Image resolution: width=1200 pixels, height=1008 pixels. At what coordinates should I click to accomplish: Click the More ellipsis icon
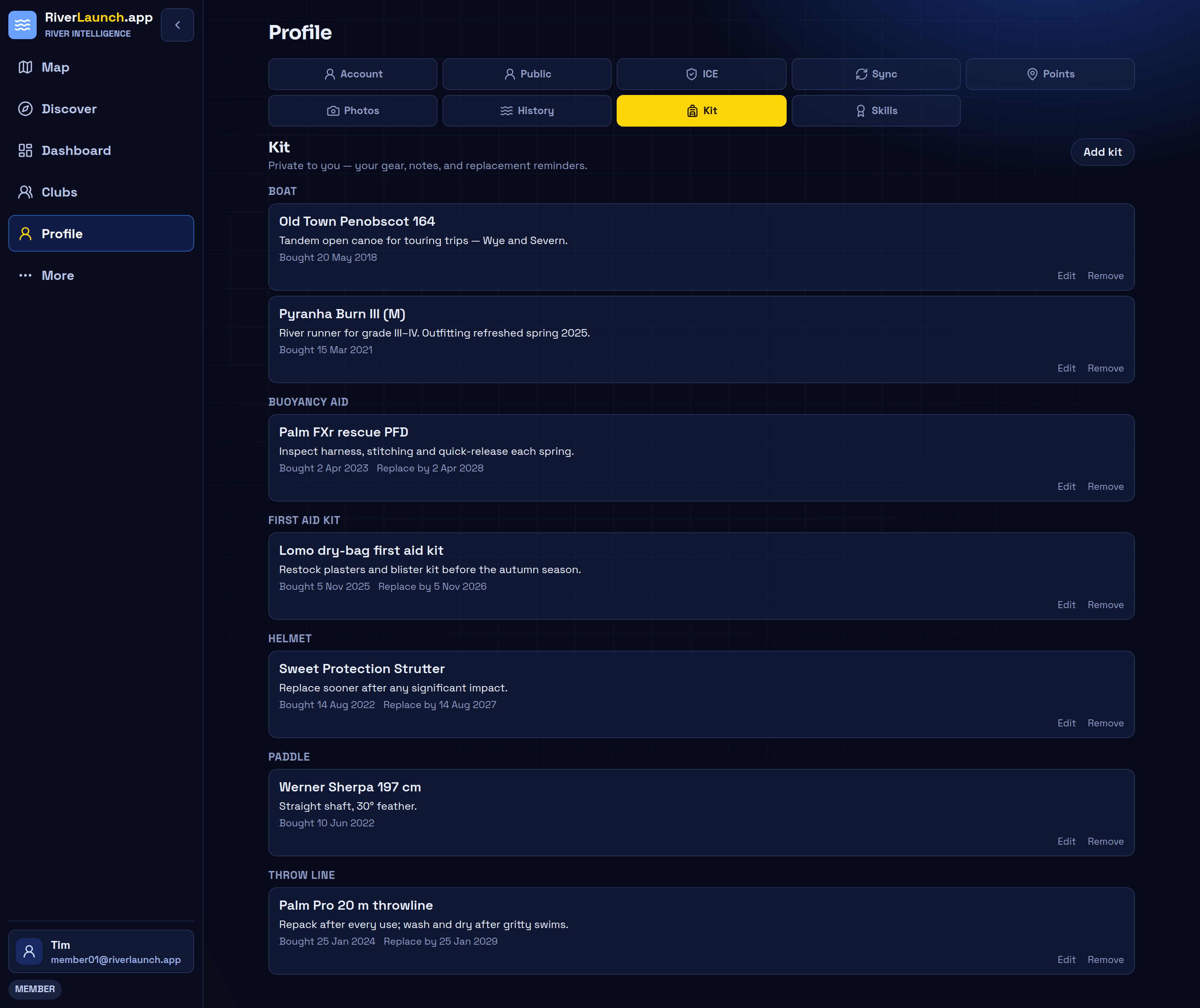point(25,275)
